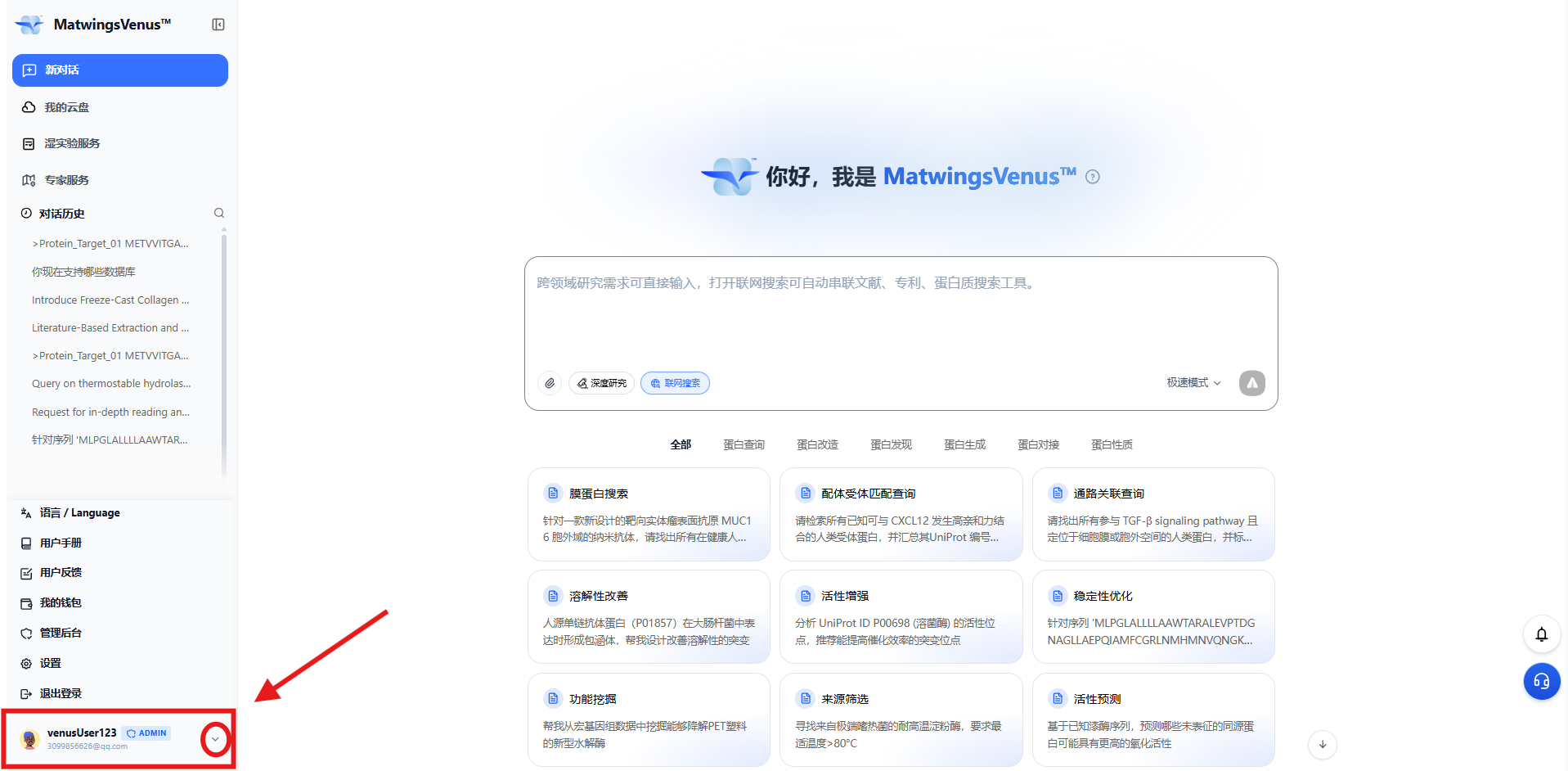This screenshot has width=1568, height=771.
Task: Open history item Query on thermostable hydrolas
Action: (111, 384)
